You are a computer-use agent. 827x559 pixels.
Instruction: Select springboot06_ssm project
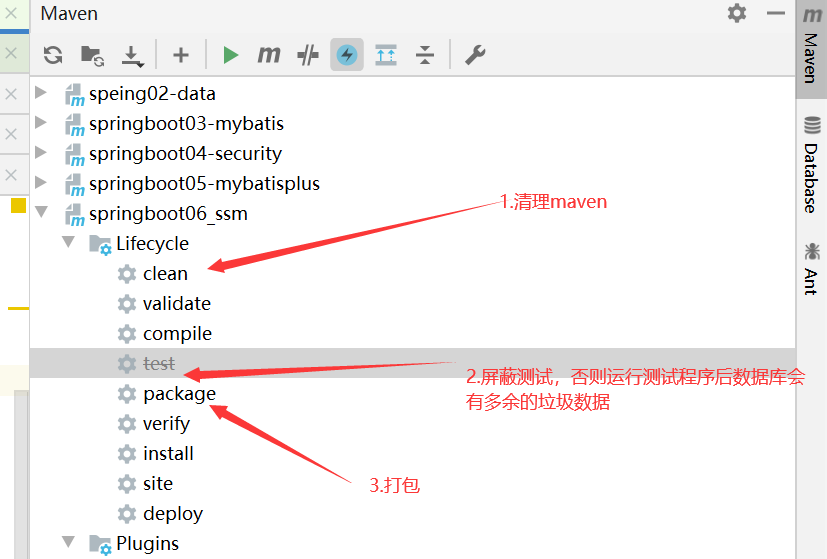[168, 214]
